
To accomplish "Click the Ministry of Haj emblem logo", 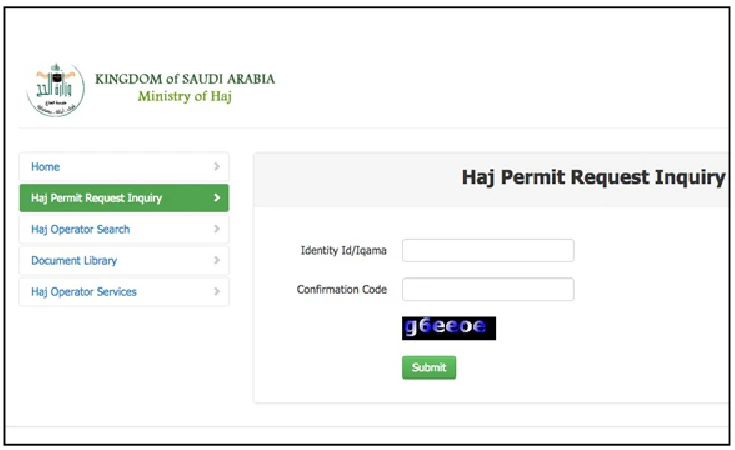I will click(x=56, y=89).
